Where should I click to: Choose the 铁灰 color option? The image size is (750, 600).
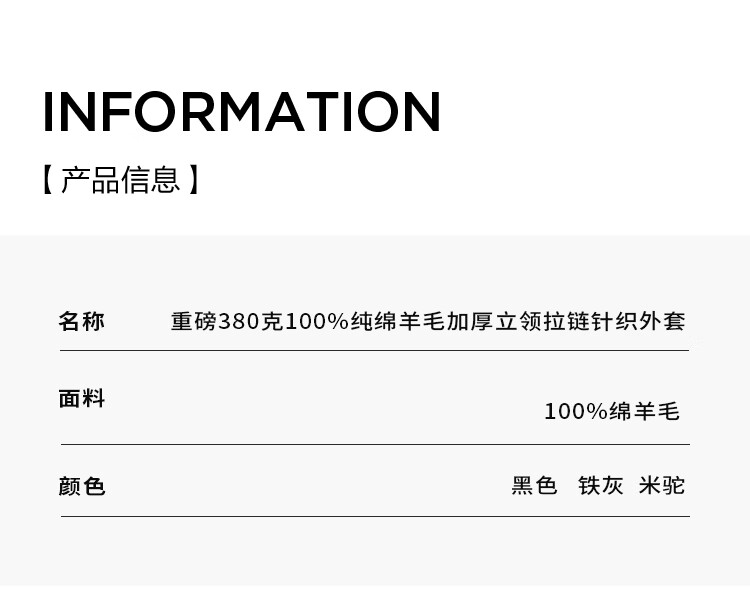coord(600,485)
